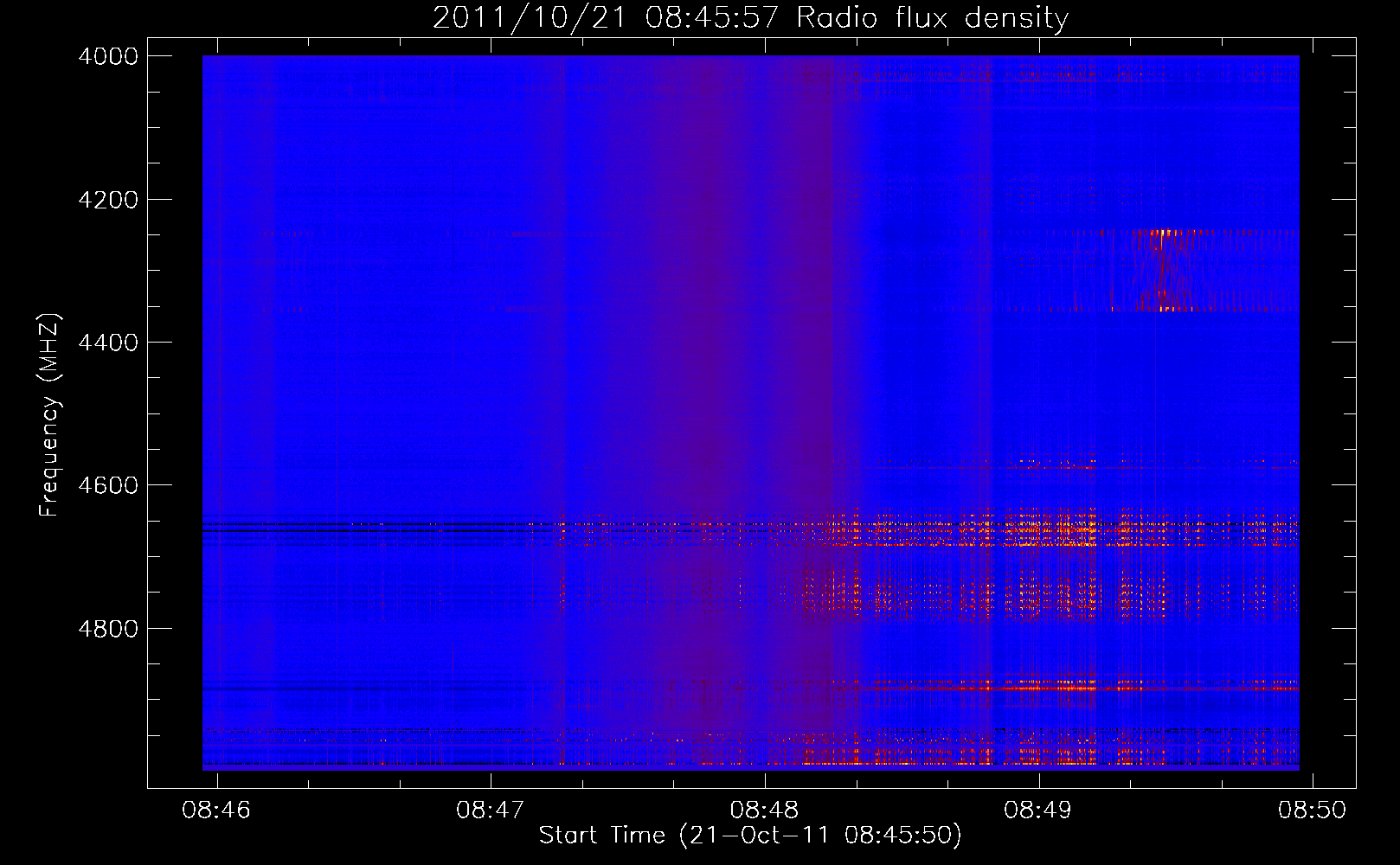
Task: Select the 4000 frequency axis label
Action: 108,56
